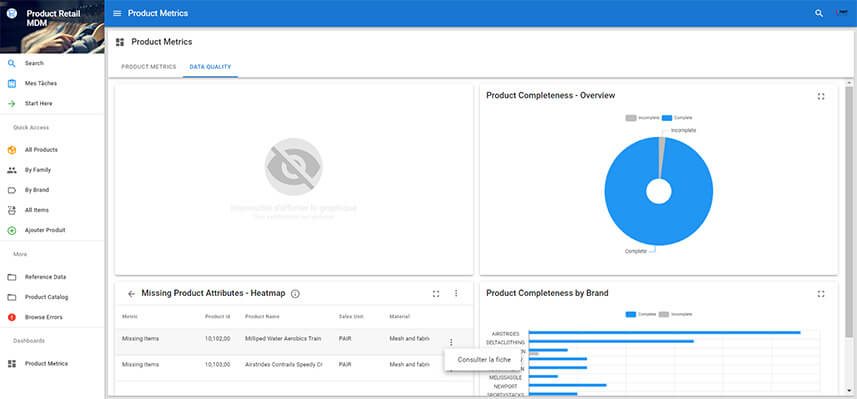Click the Material column header
The image size is (857, 399).
click(400, 316)
